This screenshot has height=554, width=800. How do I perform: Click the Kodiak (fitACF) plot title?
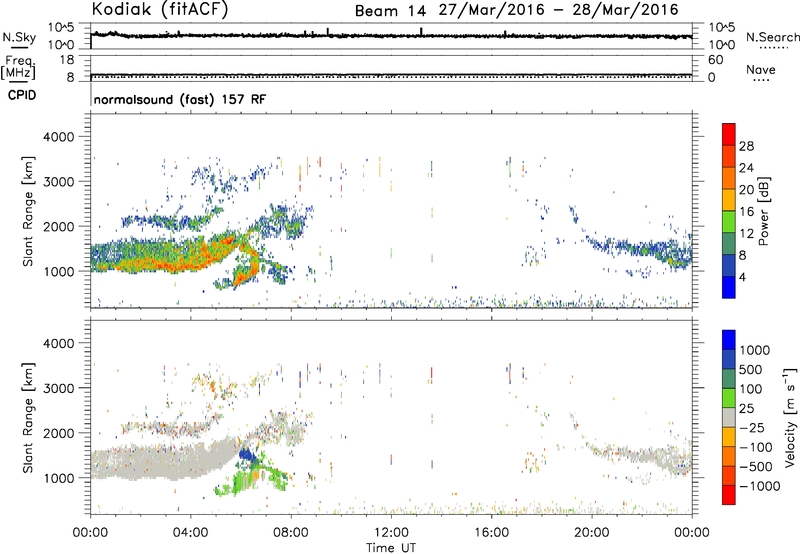[160, 9]
